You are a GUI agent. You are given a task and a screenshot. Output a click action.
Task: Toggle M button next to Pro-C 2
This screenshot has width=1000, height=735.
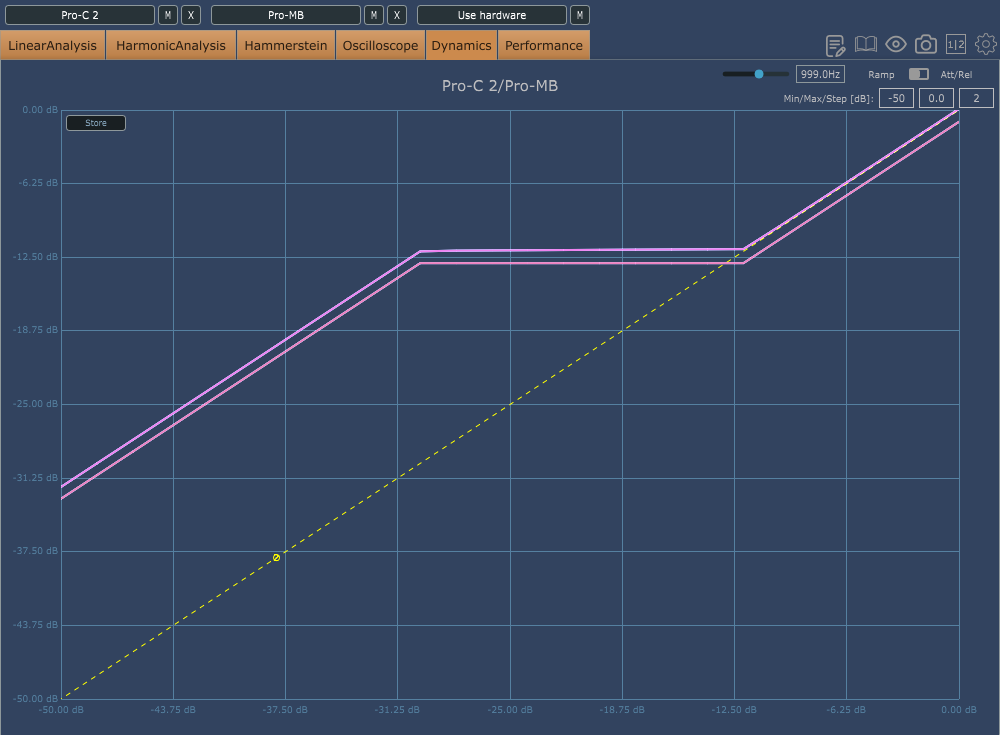(x=168, y=15)
